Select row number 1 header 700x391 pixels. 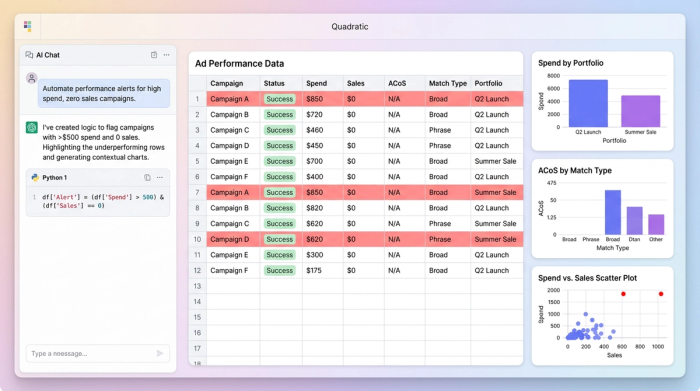pyautogui.click(x=197, y=99)
